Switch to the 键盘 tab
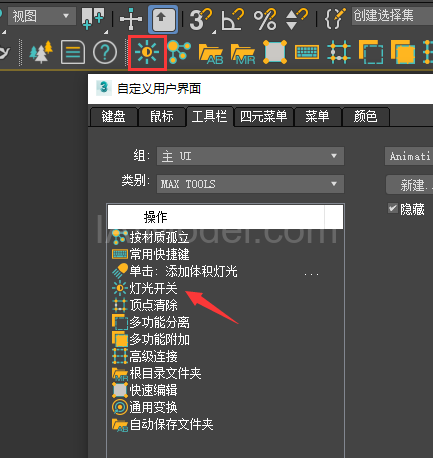Image resolution: width=433 pixels, height=458 pixels. pyautogui.click(x=113, y=117)
